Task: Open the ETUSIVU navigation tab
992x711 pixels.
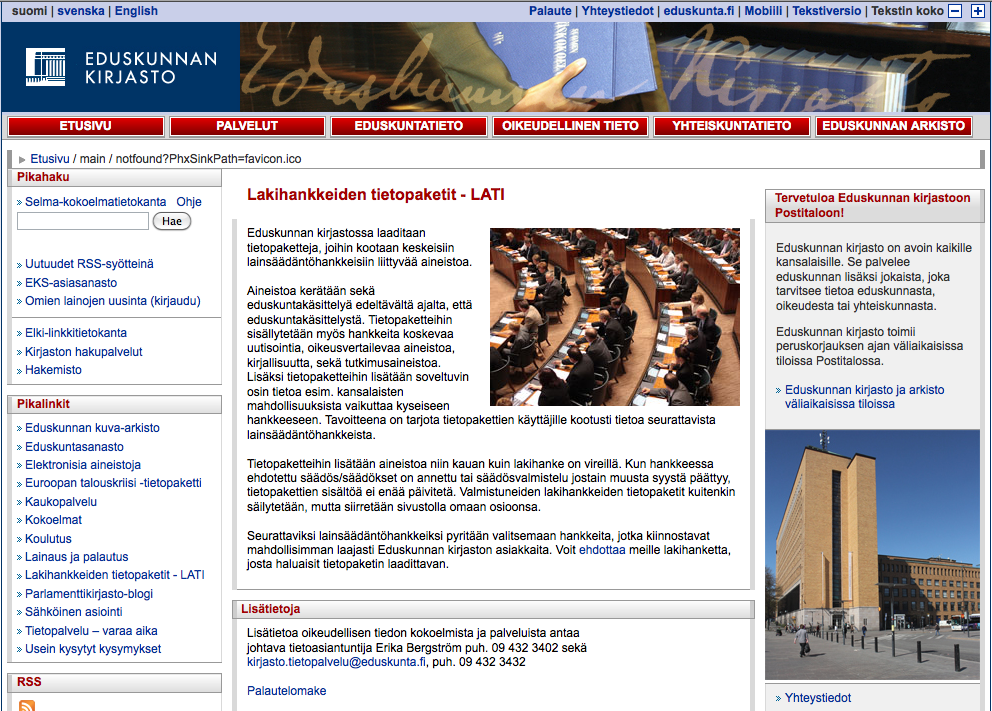Action: (x=85, y=126)
